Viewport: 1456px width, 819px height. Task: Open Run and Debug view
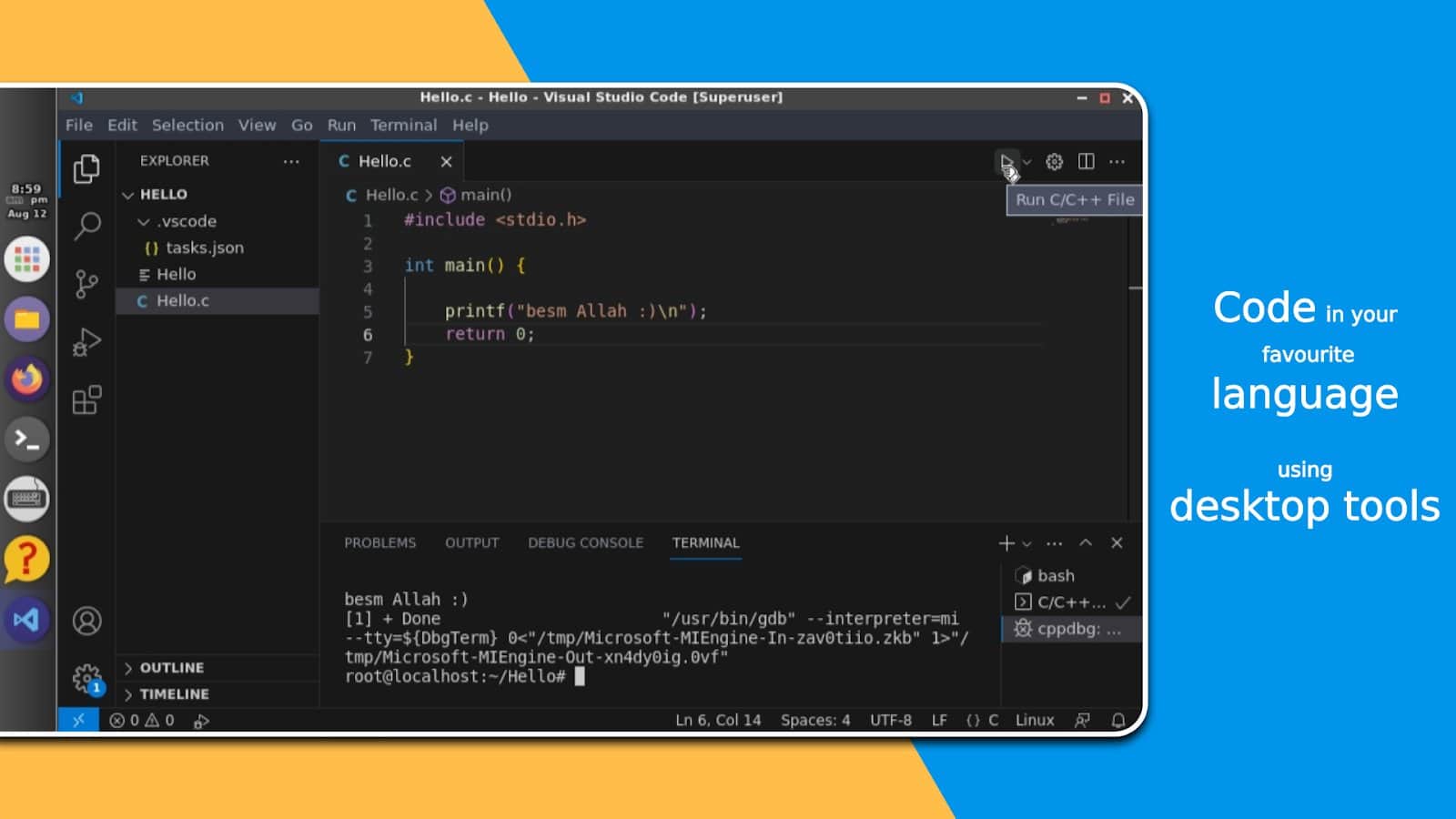87,342
